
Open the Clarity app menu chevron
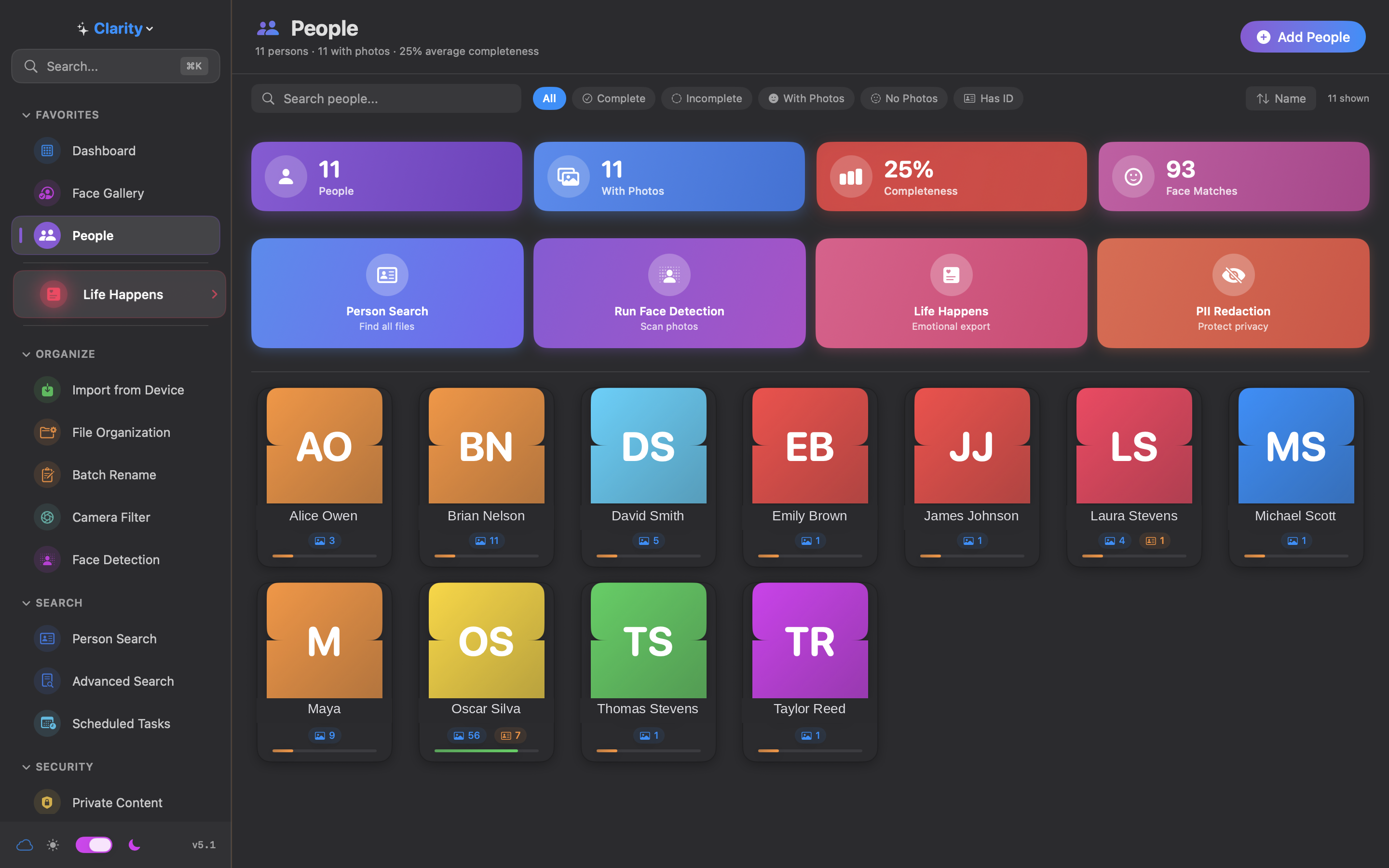pos(150,28)
